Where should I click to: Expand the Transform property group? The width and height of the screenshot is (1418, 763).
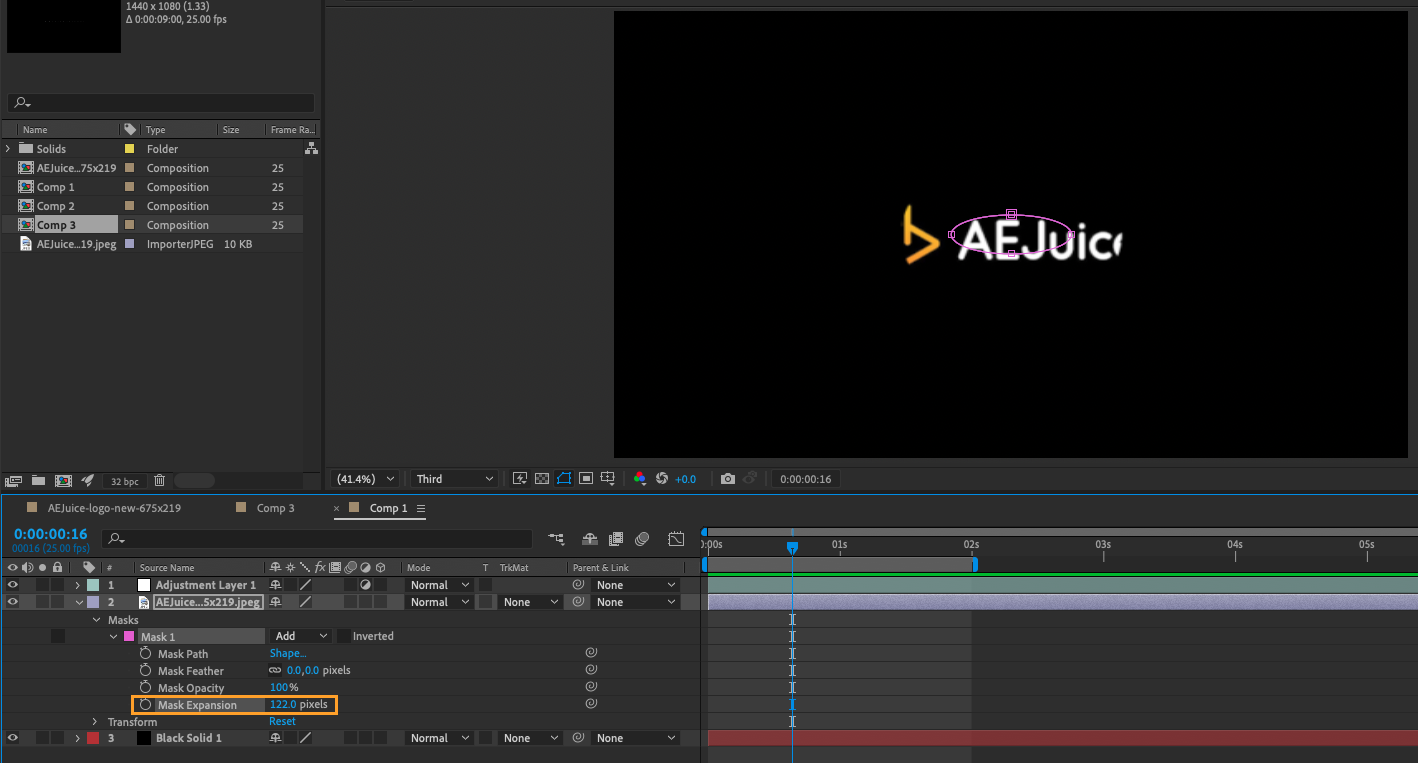(x=95, y=722)
